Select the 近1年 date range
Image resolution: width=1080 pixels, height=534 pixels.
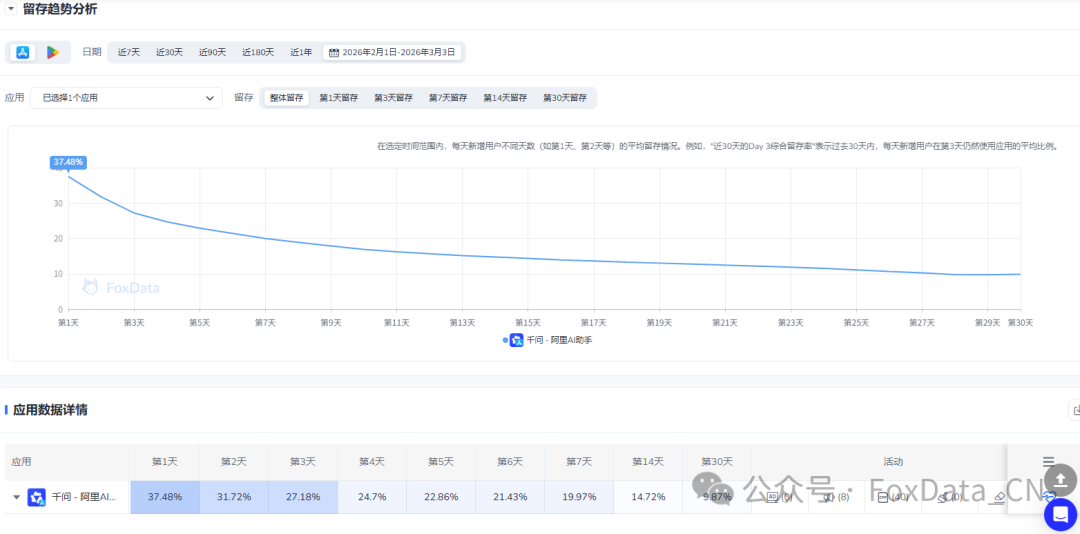tap(301, 52)
